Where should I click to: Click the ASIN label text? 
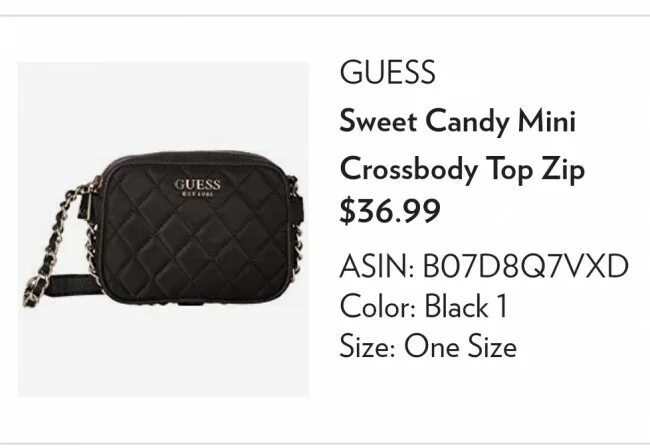(x=377, y=267)
